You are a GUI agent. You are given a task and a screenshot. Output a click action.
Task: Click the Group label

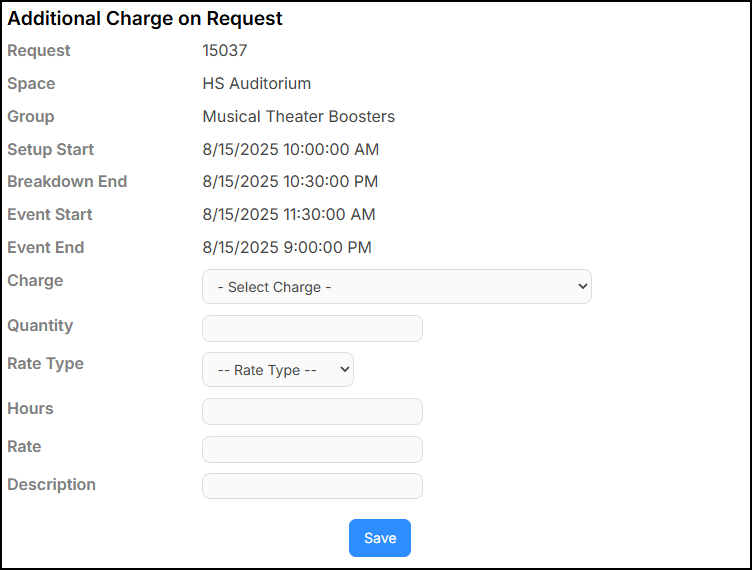31,116
